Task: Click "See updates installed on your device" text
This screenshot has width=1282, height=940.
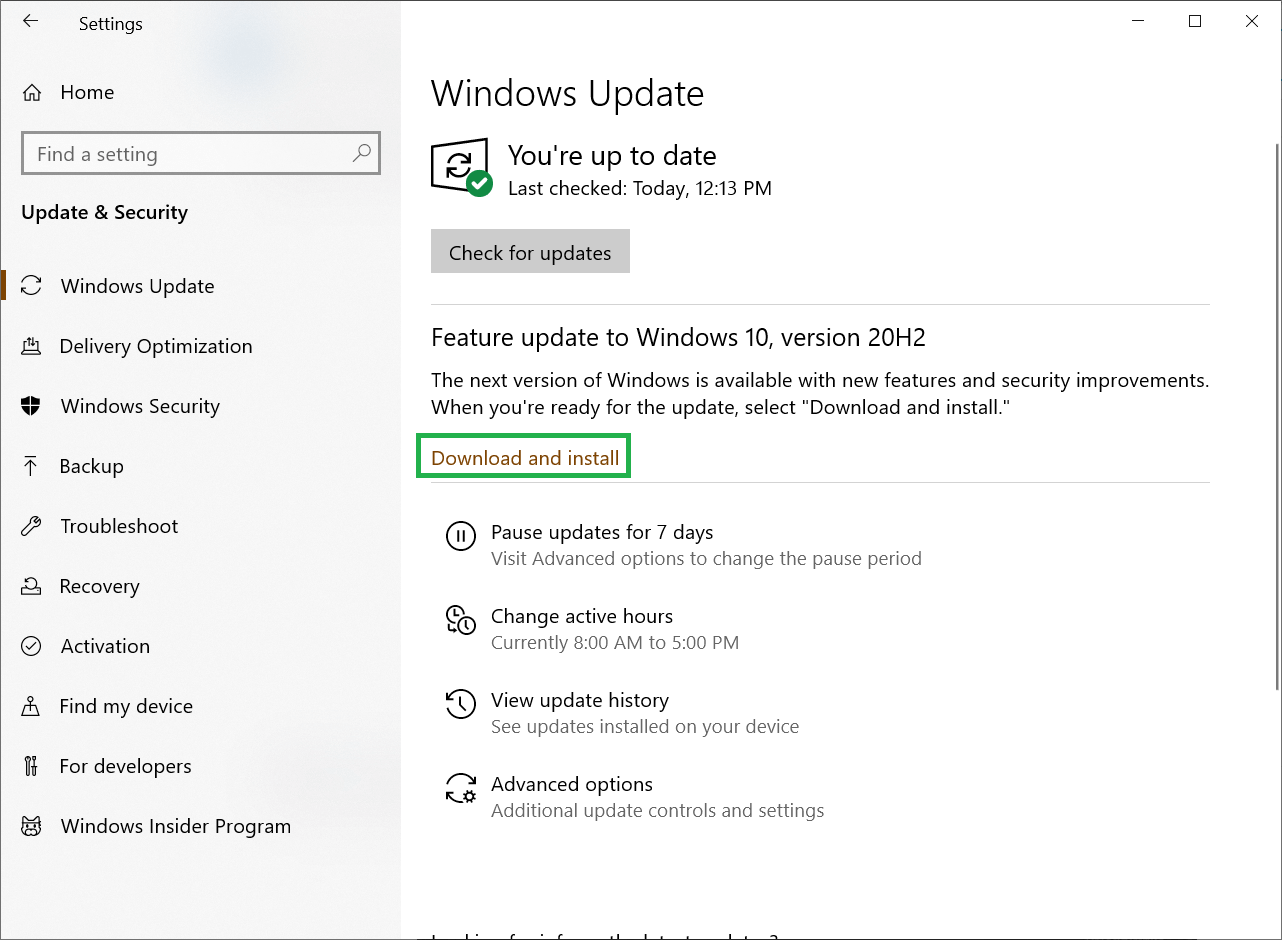Action: tap(645, 726)
